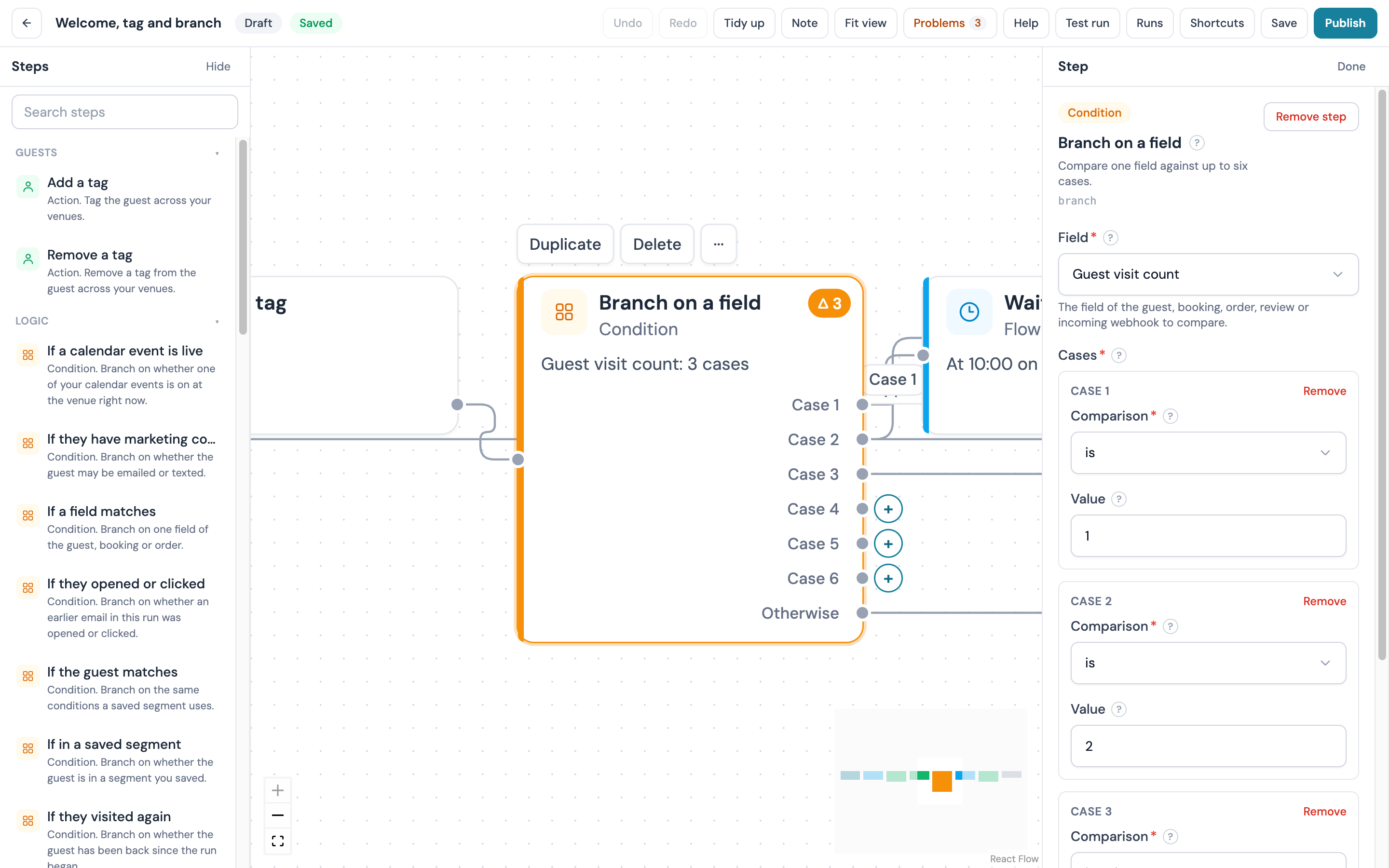1389x868 pixels.
Task: Open the Case 2 Comparison dropdown
Action: click(x=1208, y=663)
